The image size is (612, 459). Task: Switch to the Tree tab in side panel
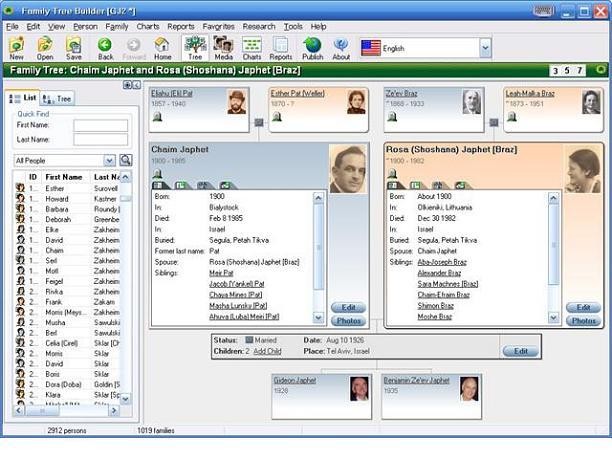(x=57, y=99)
